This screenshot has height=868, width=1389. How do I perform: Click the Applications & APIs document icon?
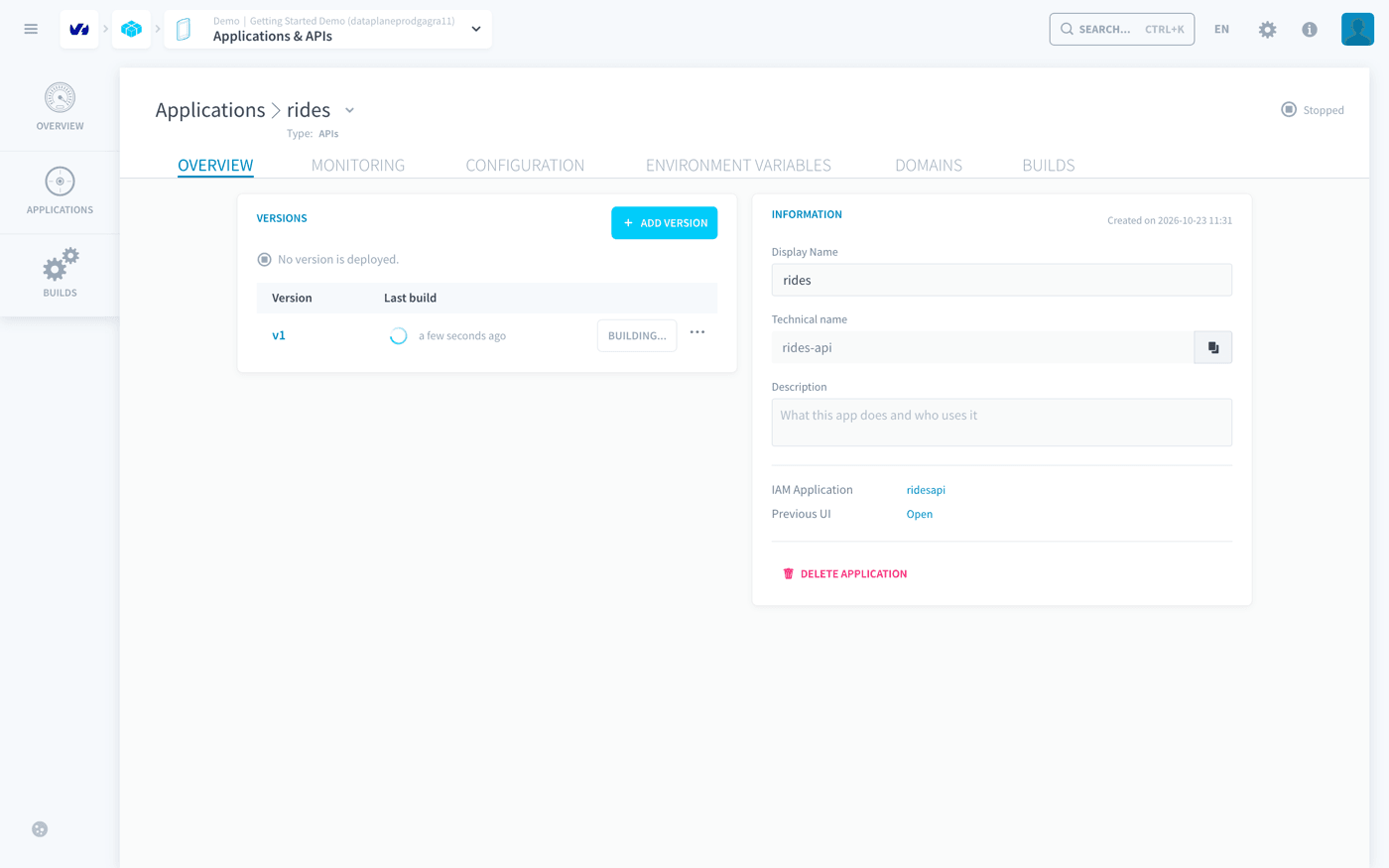184,30
